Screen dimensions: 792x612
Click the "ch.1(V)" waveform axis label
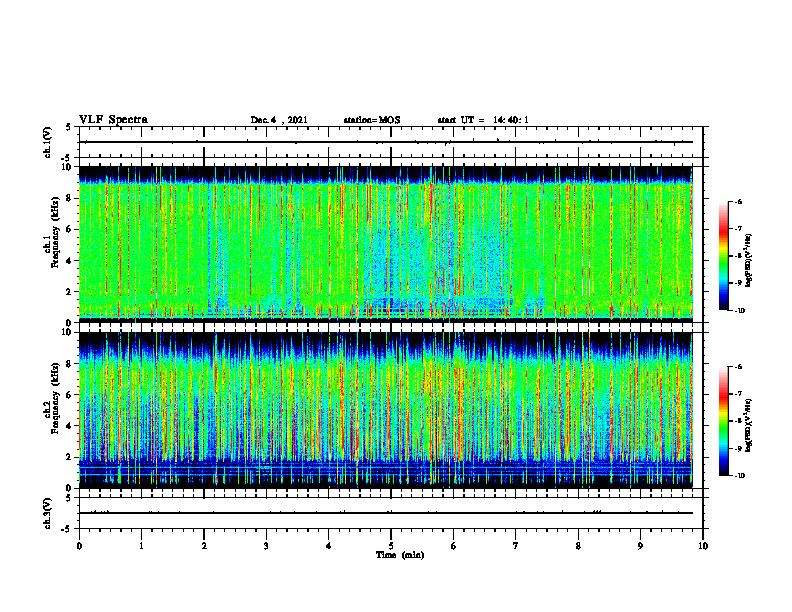(48, 142)
